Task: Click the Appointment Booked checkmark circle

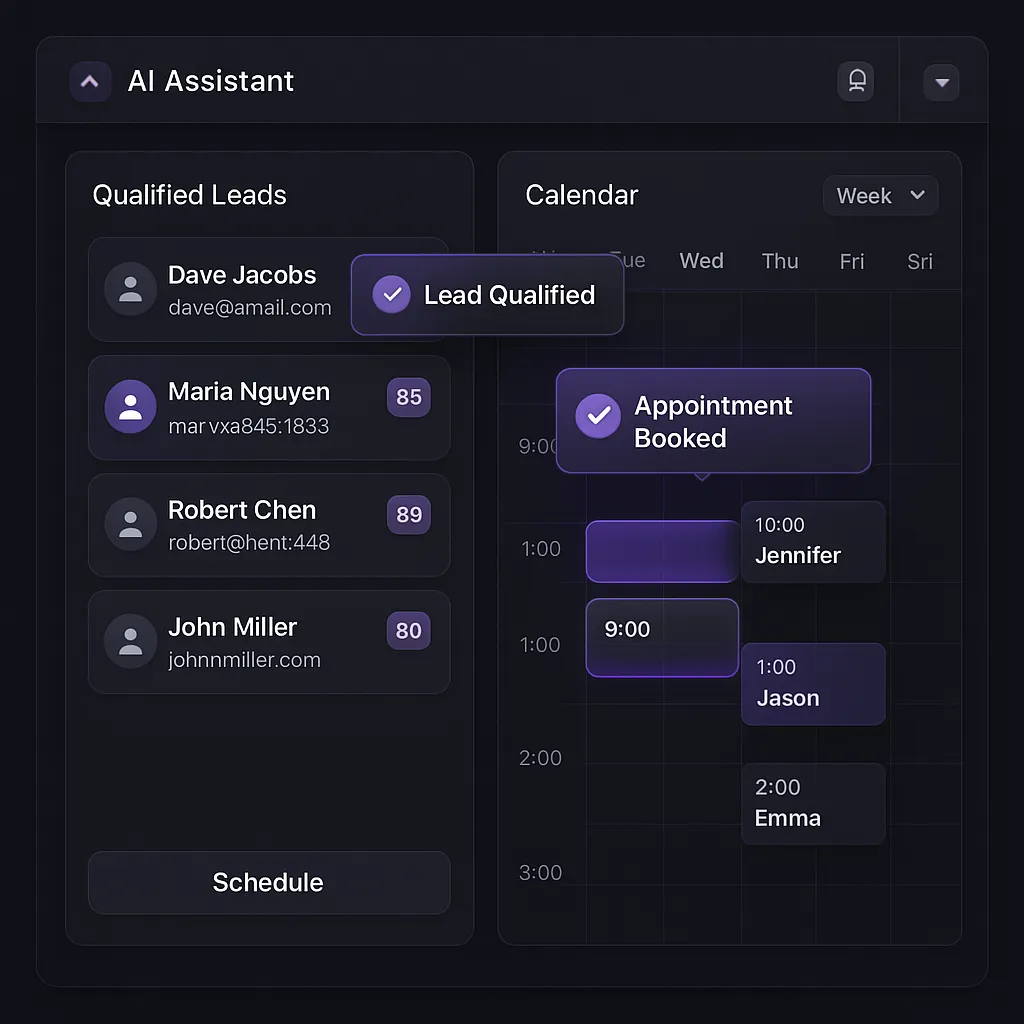Action: coord(598,416)
